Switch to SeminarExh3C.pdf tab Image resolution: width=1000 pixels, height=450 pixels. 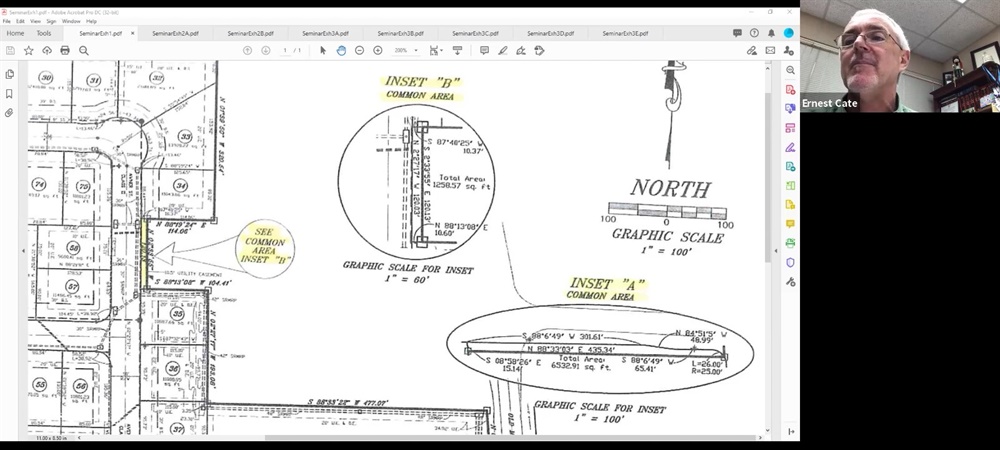point(475,33)
